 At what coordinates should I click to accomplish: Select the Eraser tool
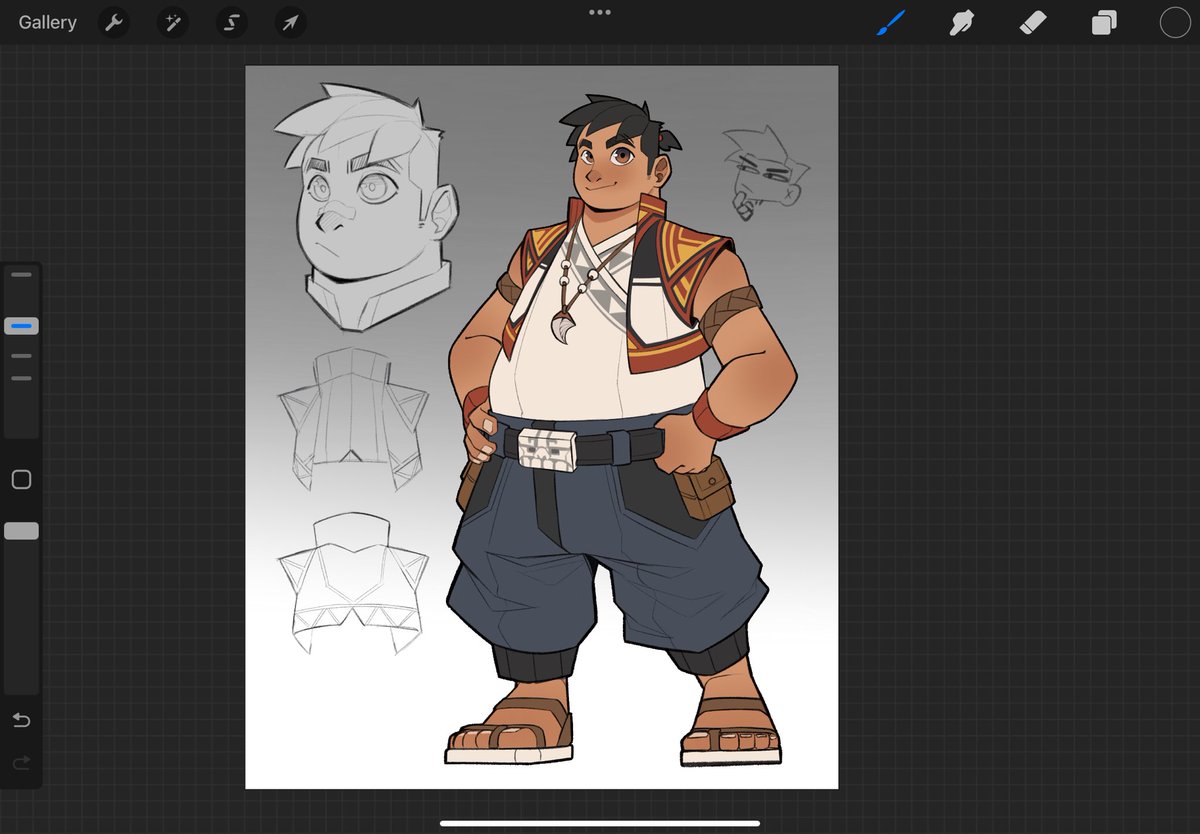[x=1032, y=22]
